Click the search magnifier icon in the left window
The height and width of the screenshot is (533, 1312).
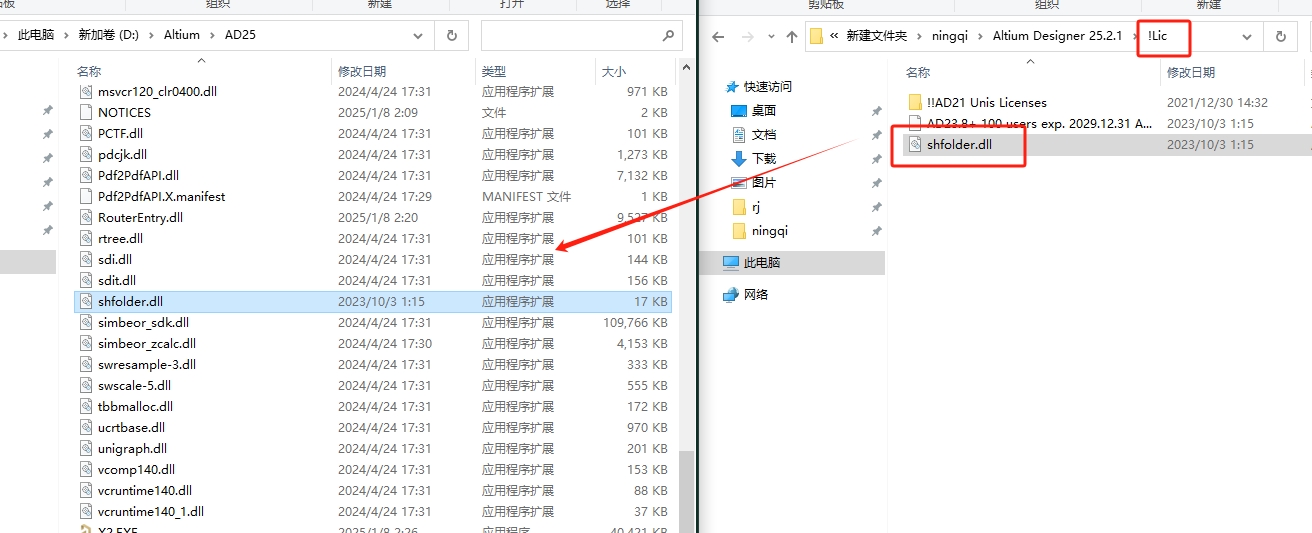(668, 35)
